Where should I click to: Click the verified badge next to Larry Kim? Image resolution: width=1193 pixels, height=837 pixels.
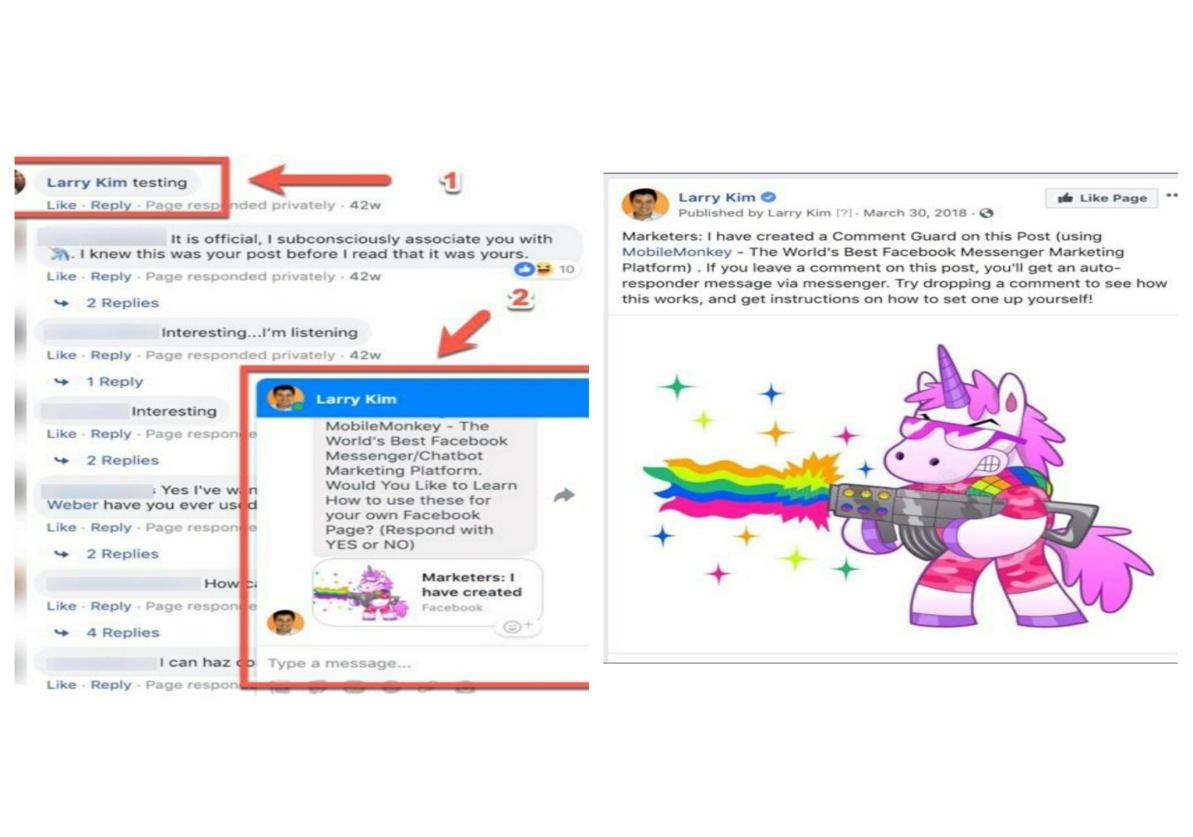point(769,197)
